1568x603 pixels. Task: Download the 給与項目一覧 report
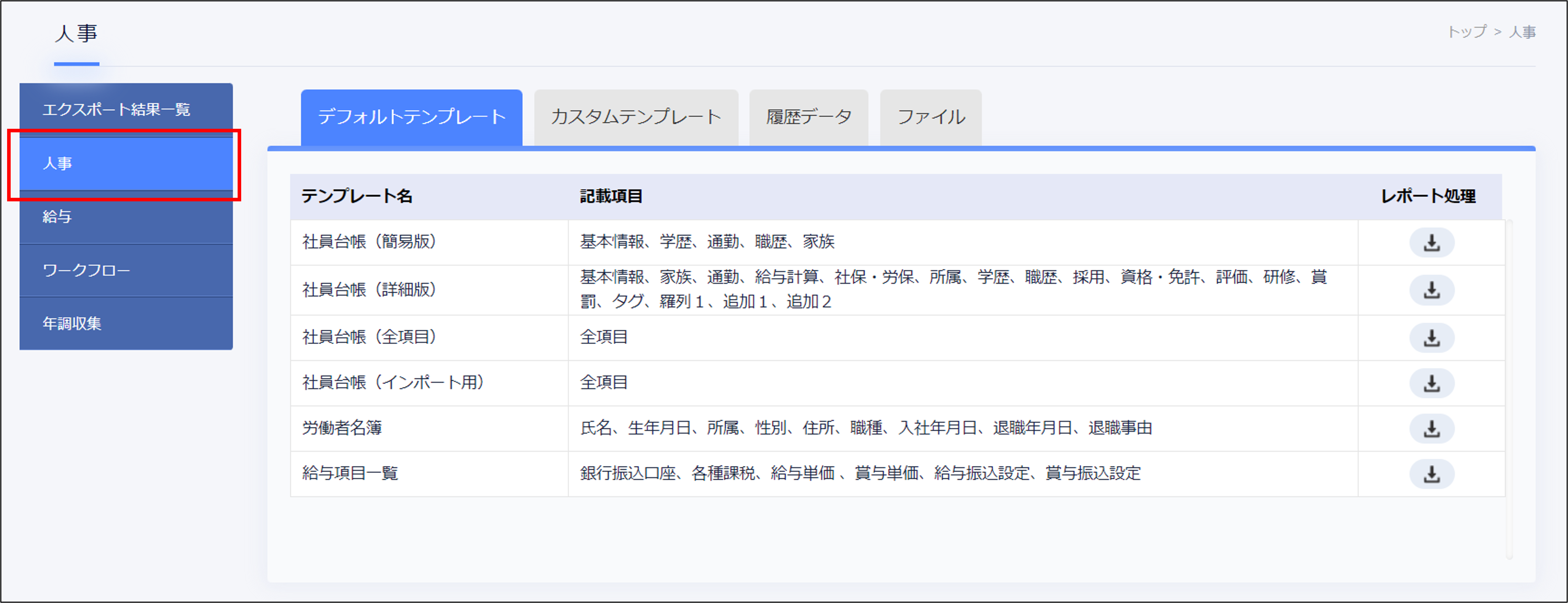[x=1431, y=474]
